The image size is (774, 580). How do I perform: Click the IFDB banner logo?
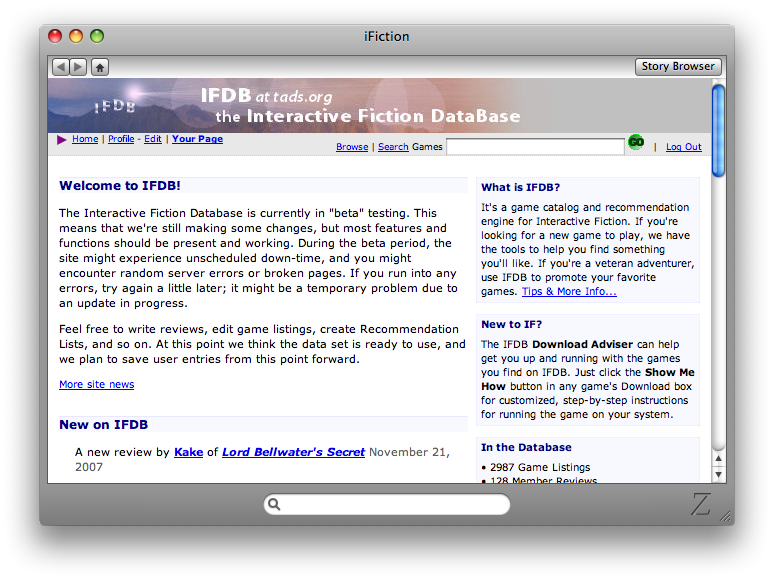115,105
